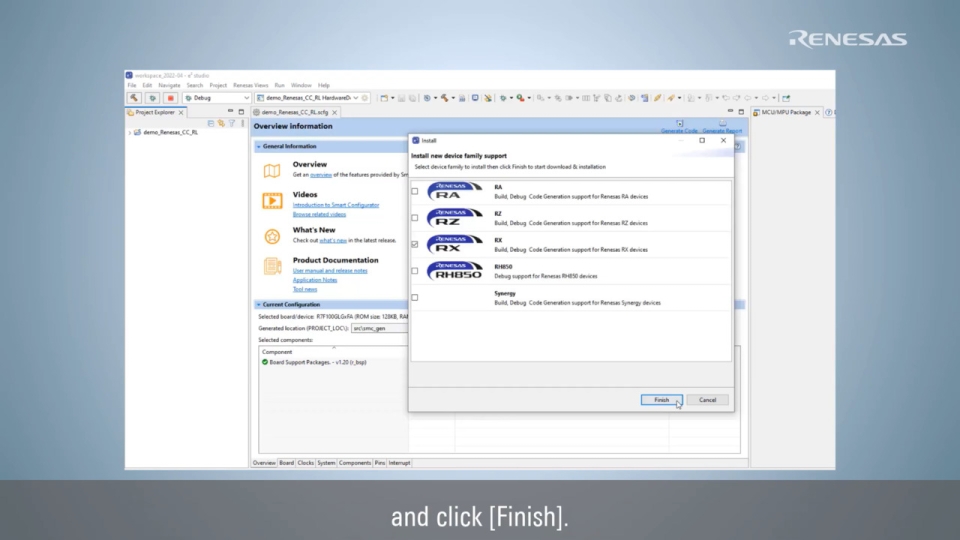Open the demo_Renesas_CC_RL HardwareDebug launch configuration dropdown
This screenshot has height=540, width=960.
(356, 98)
